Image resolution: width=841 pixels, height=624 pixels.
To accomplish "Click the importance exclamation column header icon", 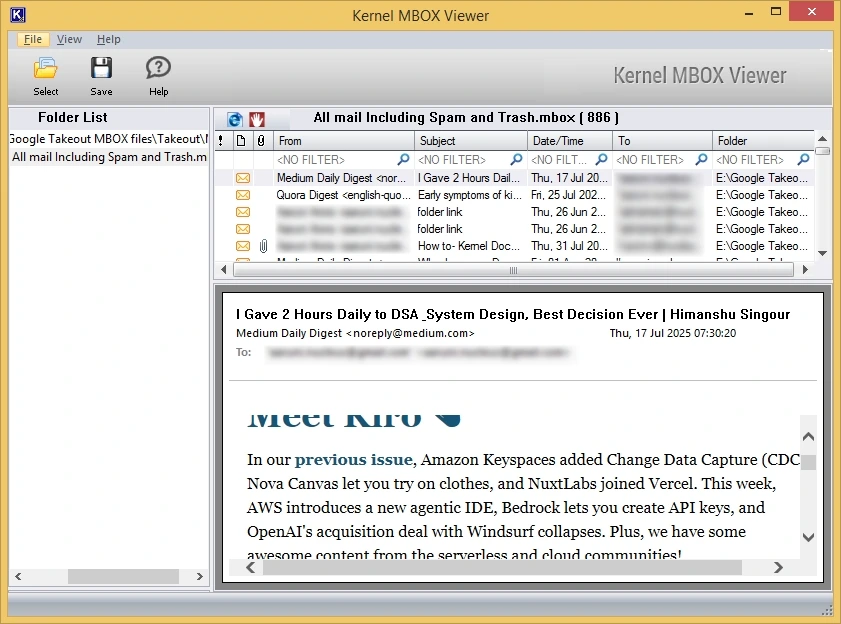I will point(220,141).
